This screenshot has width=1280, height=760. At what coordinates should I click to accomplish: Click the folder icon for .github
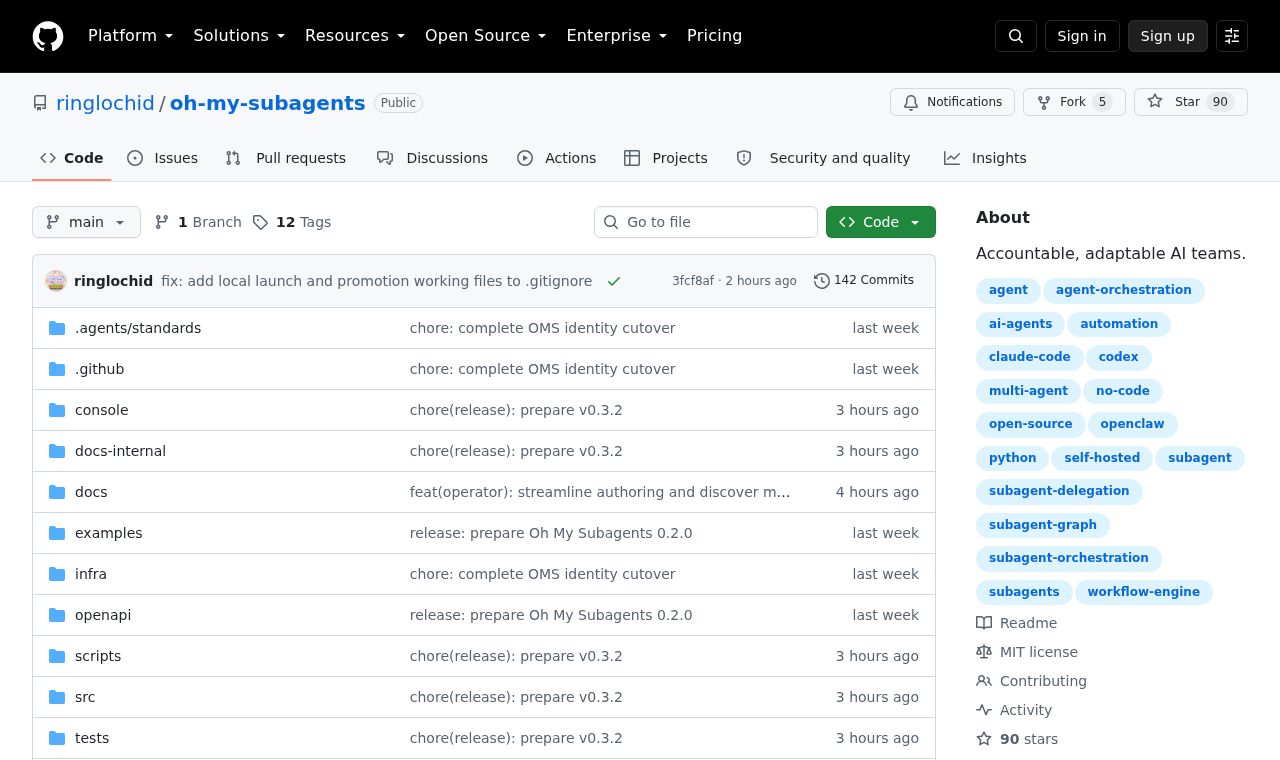point(57,369)
